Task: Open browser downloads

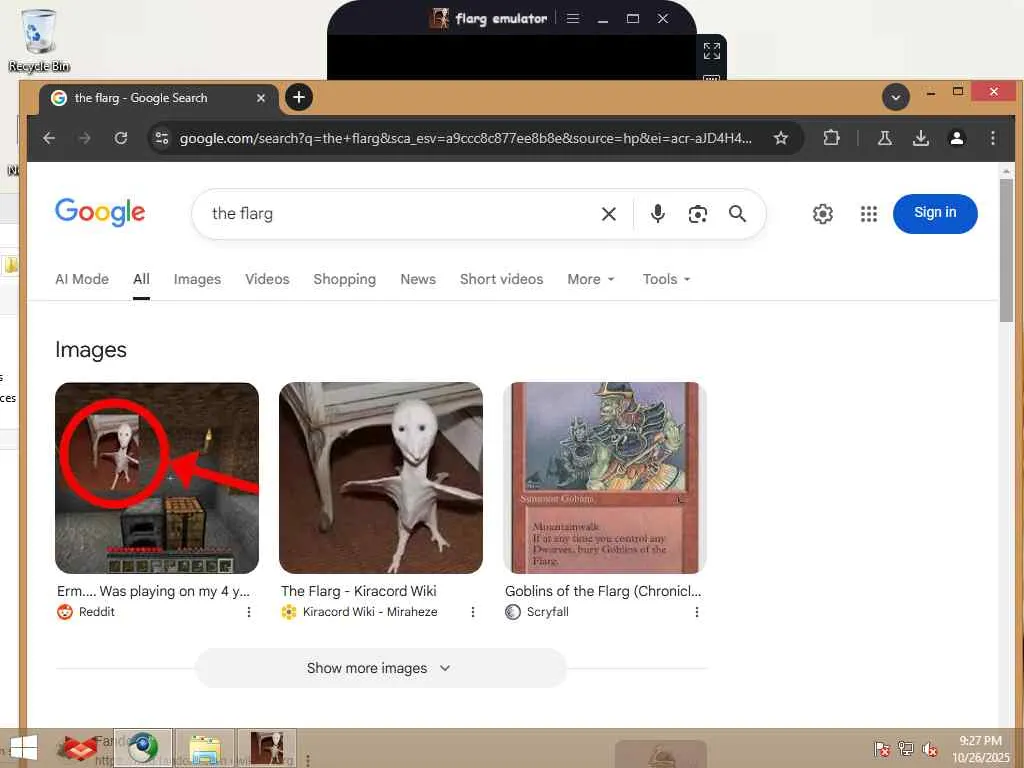Action: coord(921,138)
